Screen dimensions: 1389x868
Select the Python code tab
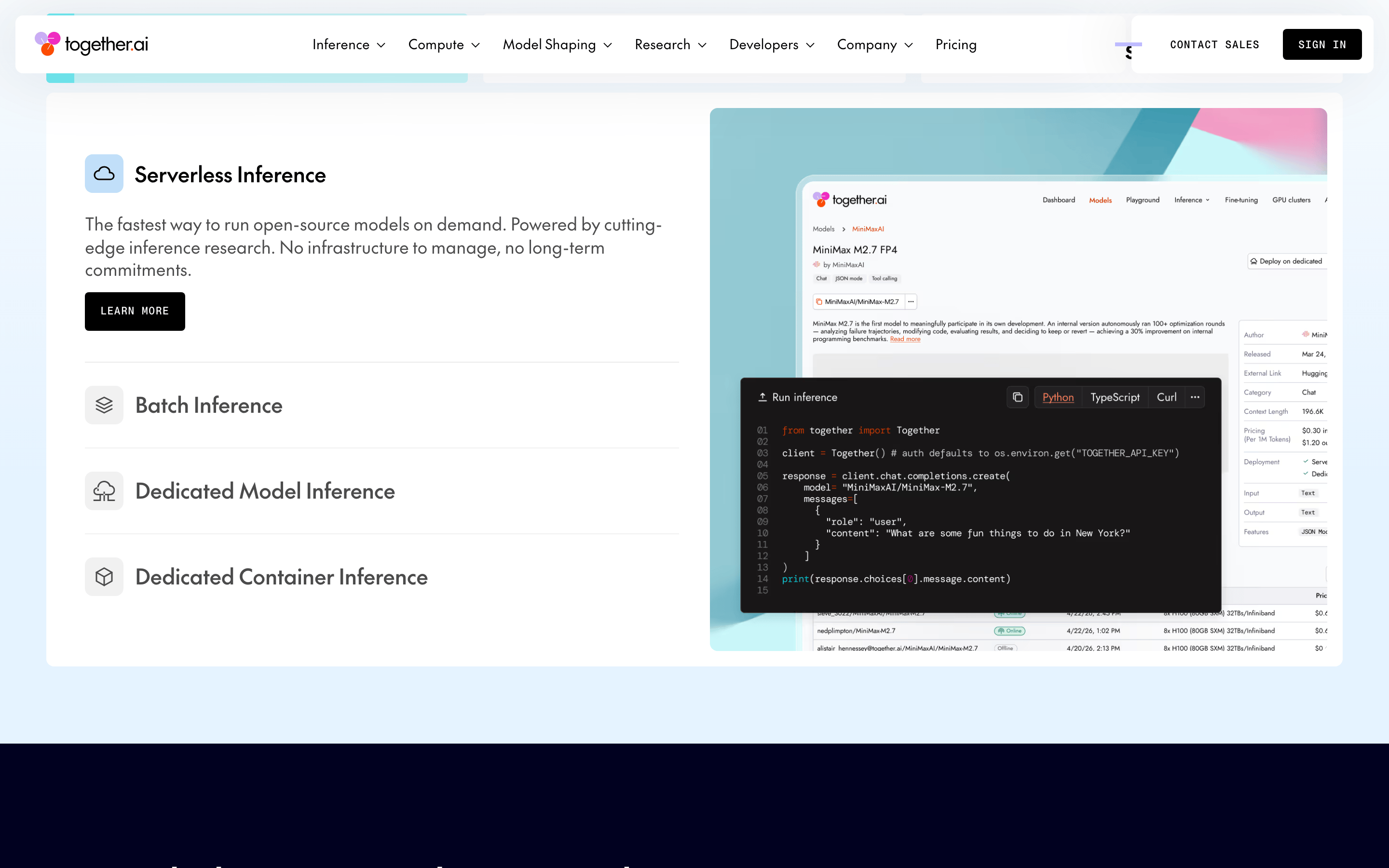click(1058, 397)
